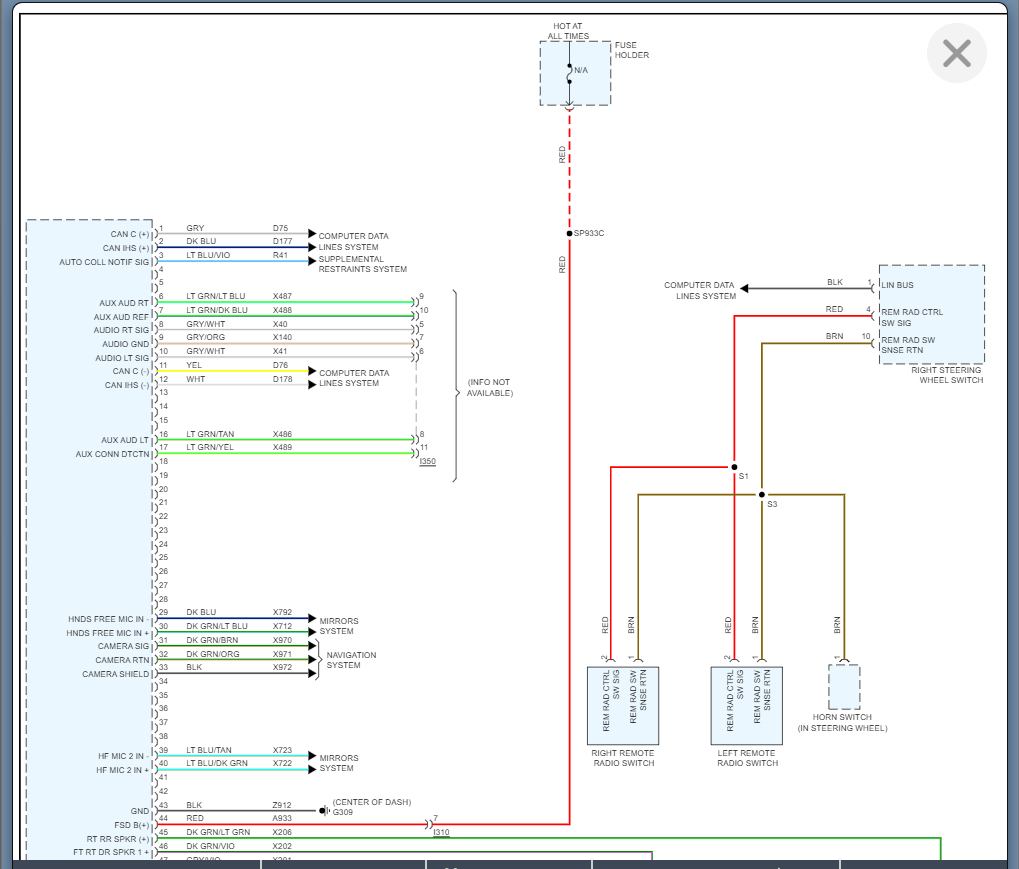Click the I350 connector label

click(x=428, y=462)
